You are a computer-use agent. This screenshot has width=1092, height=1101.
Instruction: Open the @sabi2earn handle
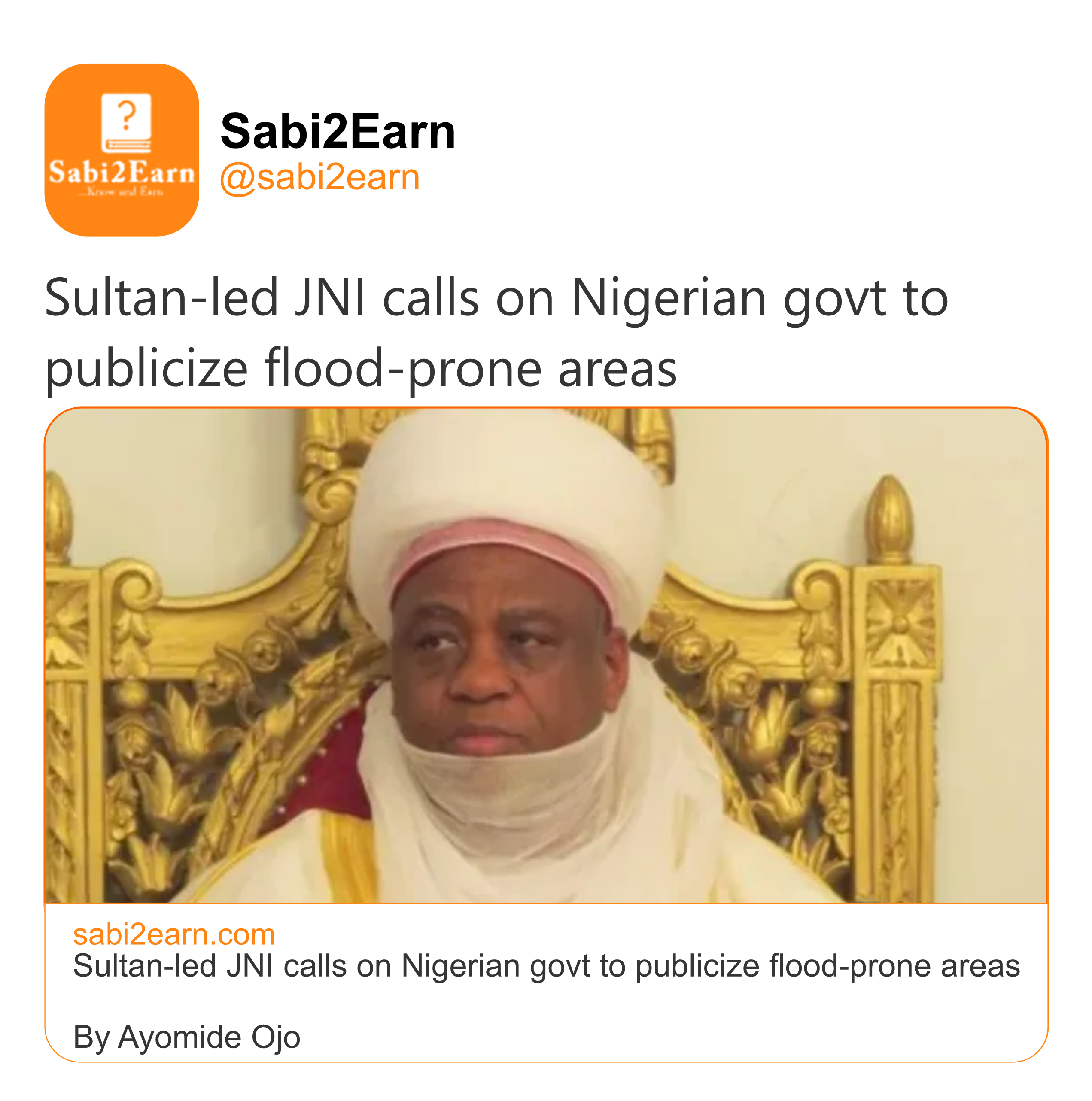(319, 177)
